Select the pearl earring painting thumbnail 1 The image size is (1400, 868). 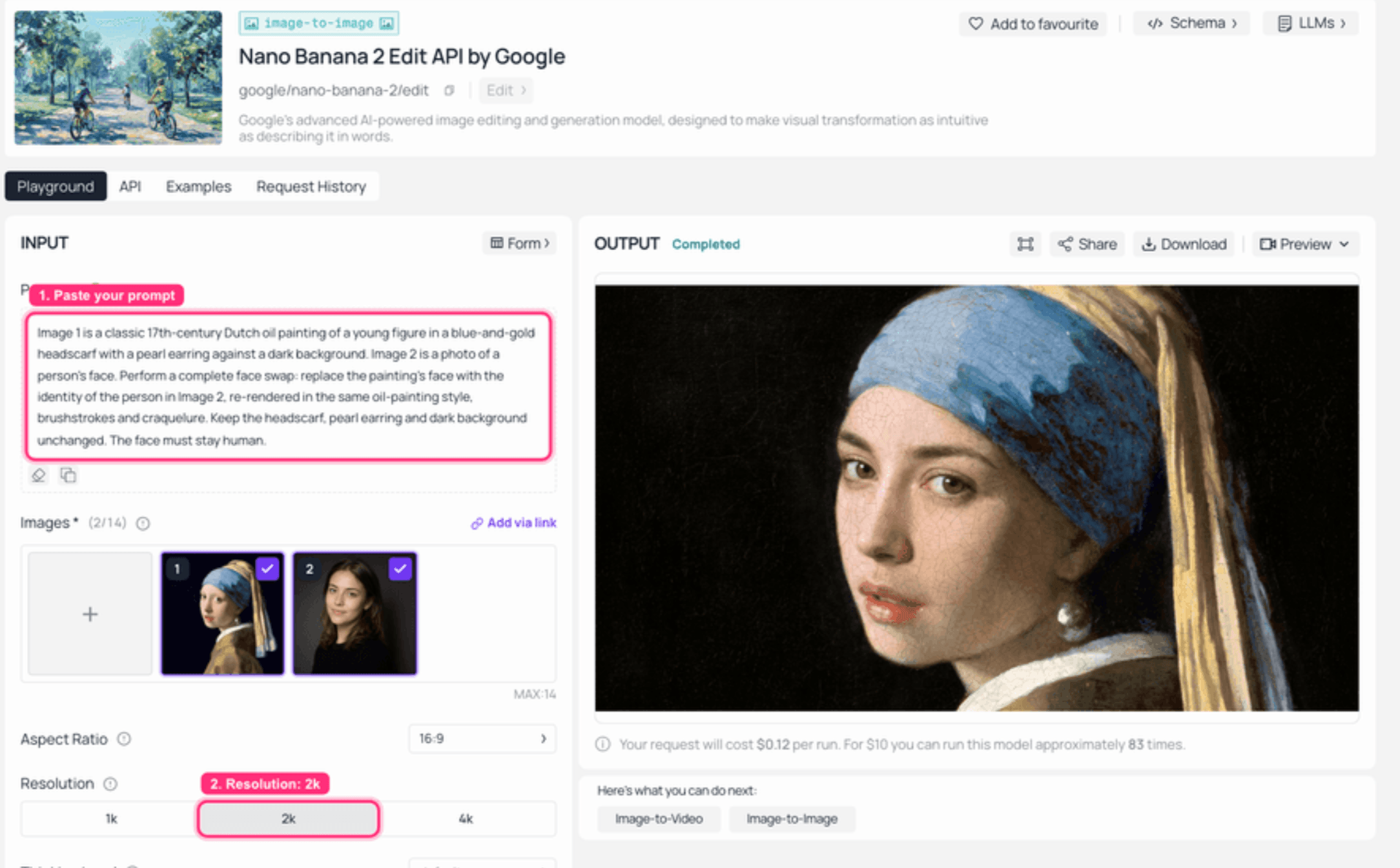[x=222, y=614]
